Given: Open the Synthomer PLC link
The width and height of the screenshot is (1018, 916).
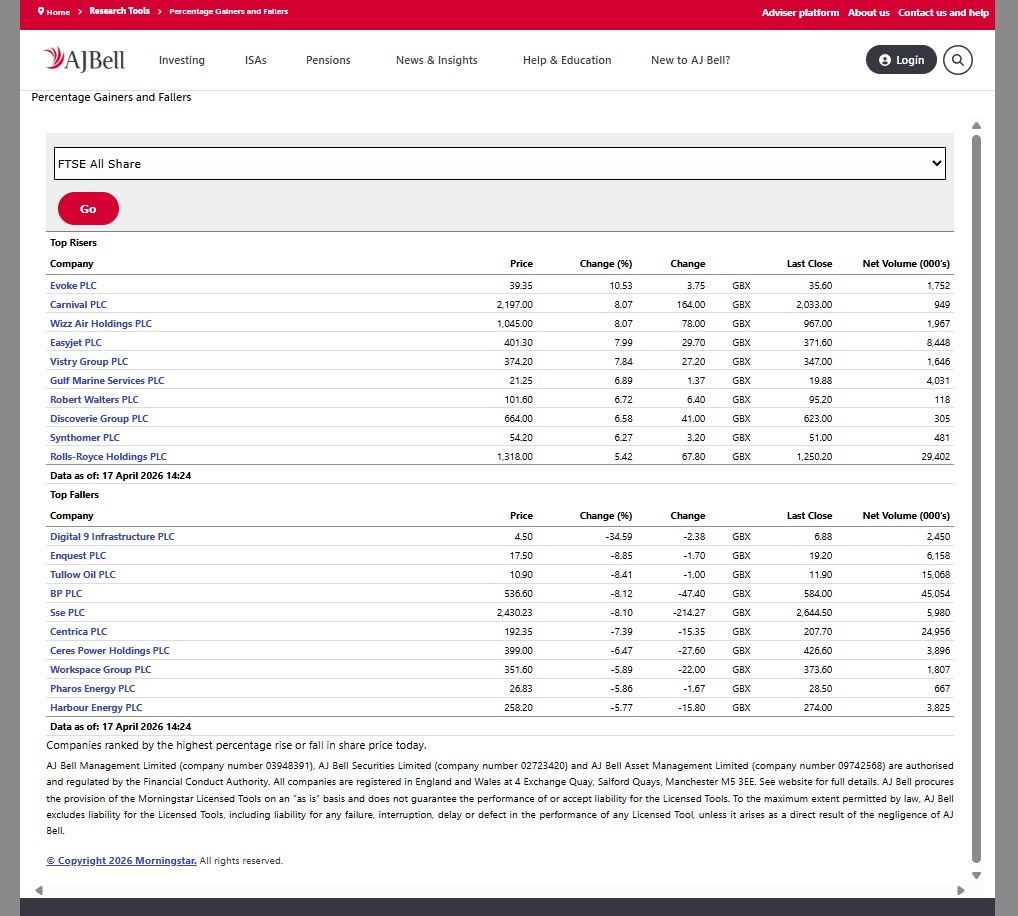Looking at the screenshot, I should [x=84, y=438].
